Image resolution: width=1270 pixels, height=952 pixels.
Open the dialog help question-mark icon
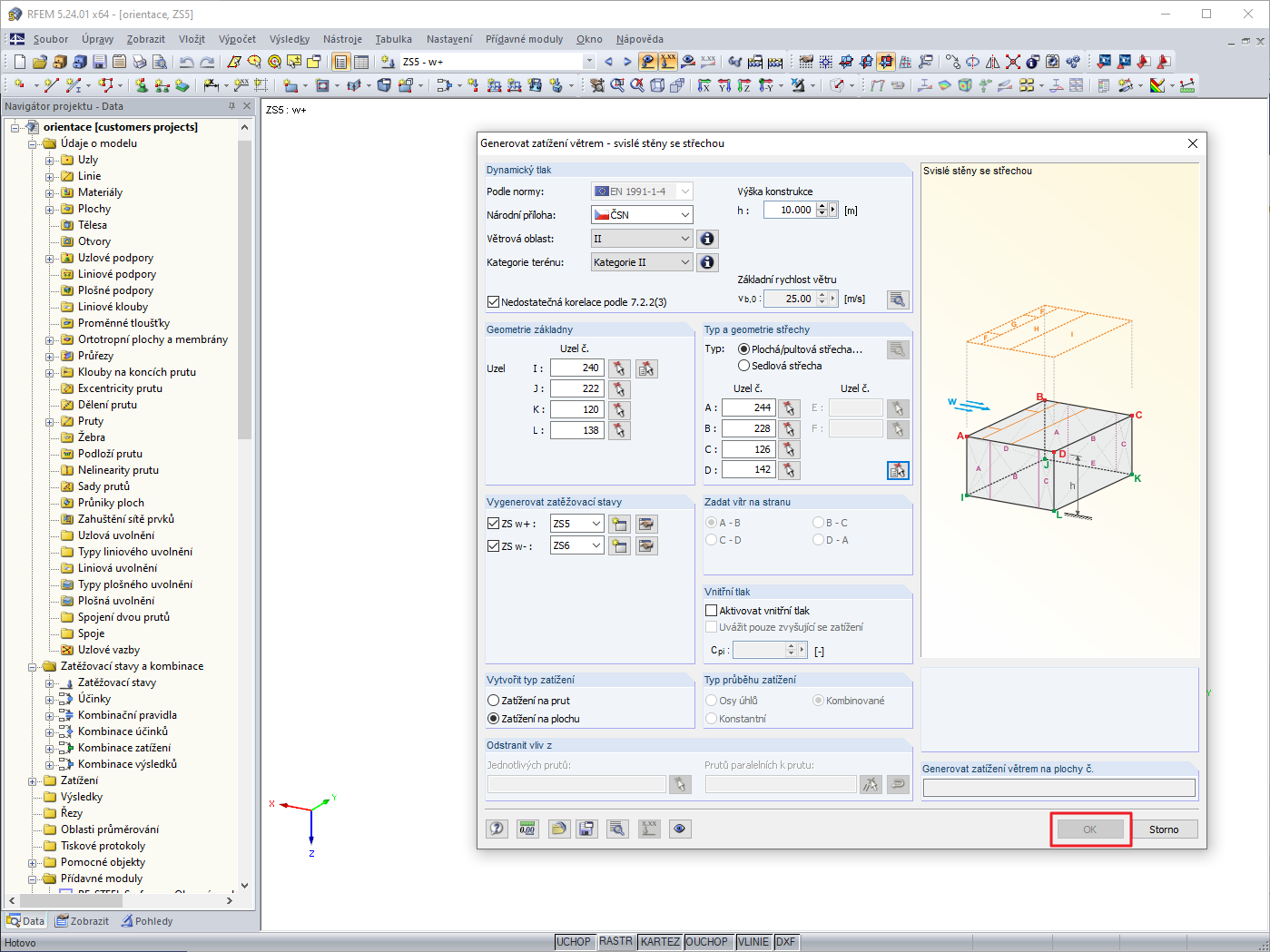click(497, 829)
